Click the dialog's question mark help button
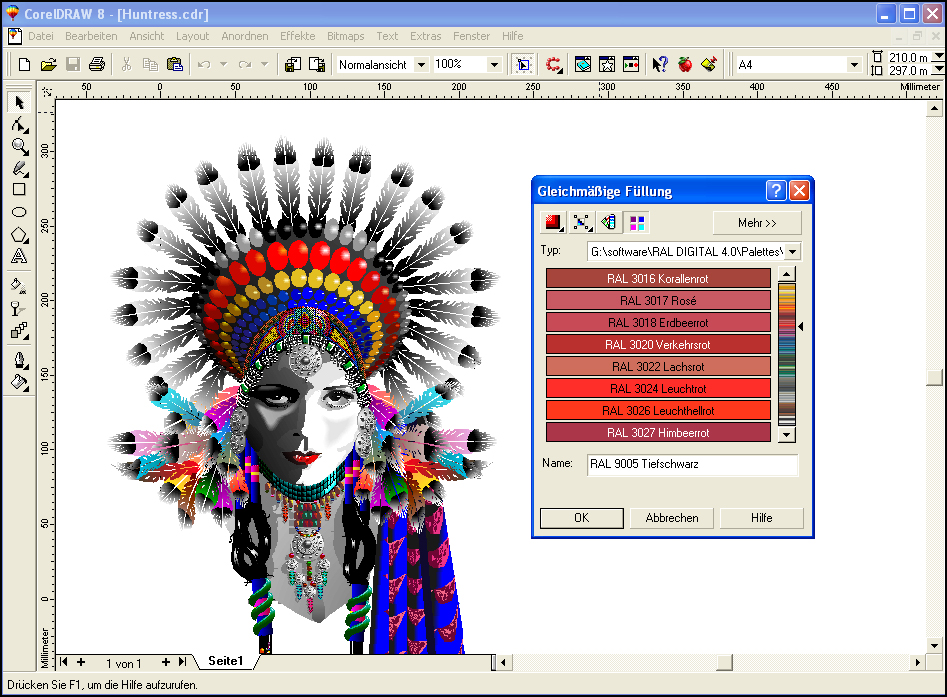947x697 pixels. point(776,191)
